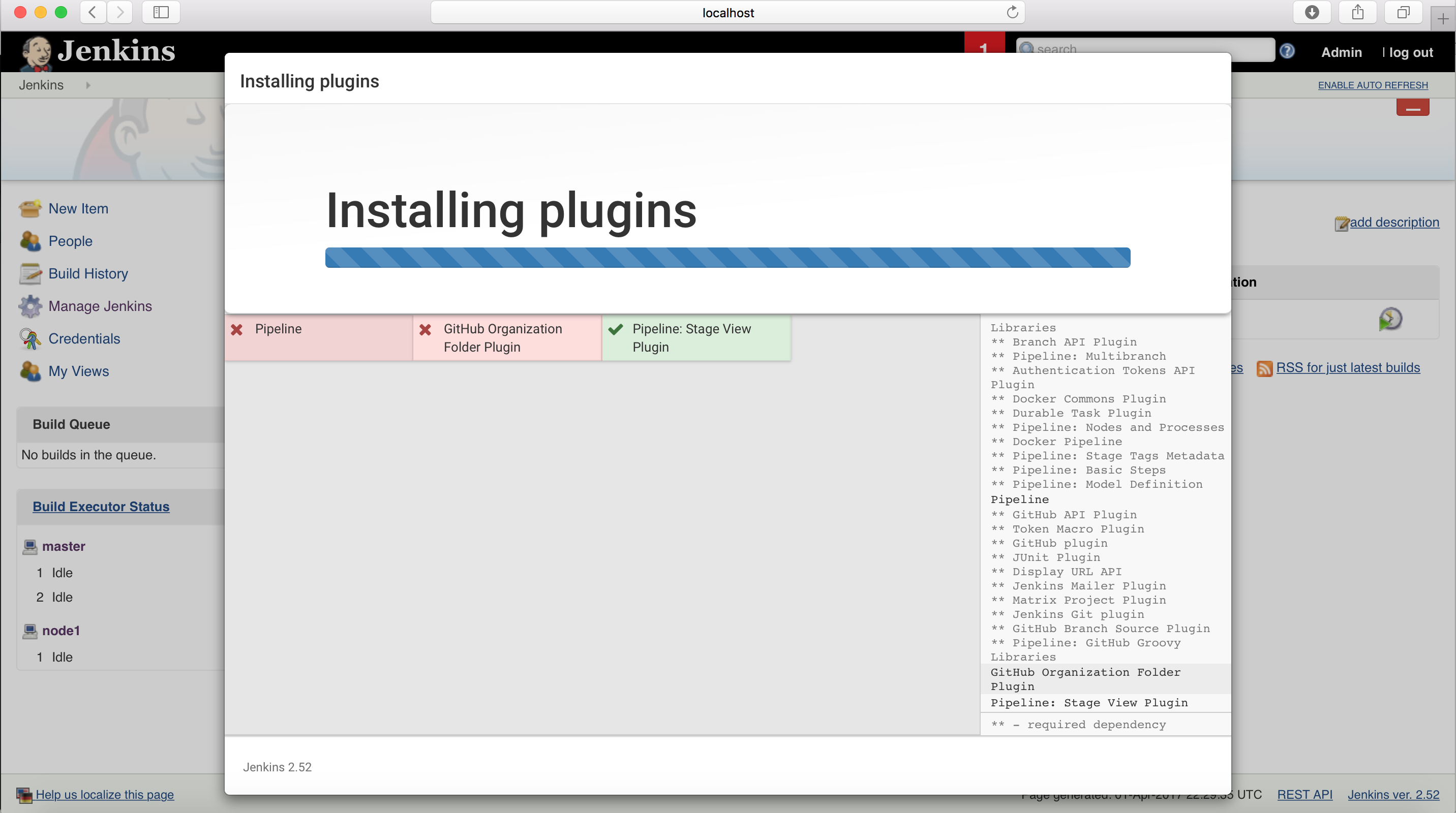Open Safari downloads icon
The height and width of the screenshot is (813, 1456).
click(x=1312, y=12)
